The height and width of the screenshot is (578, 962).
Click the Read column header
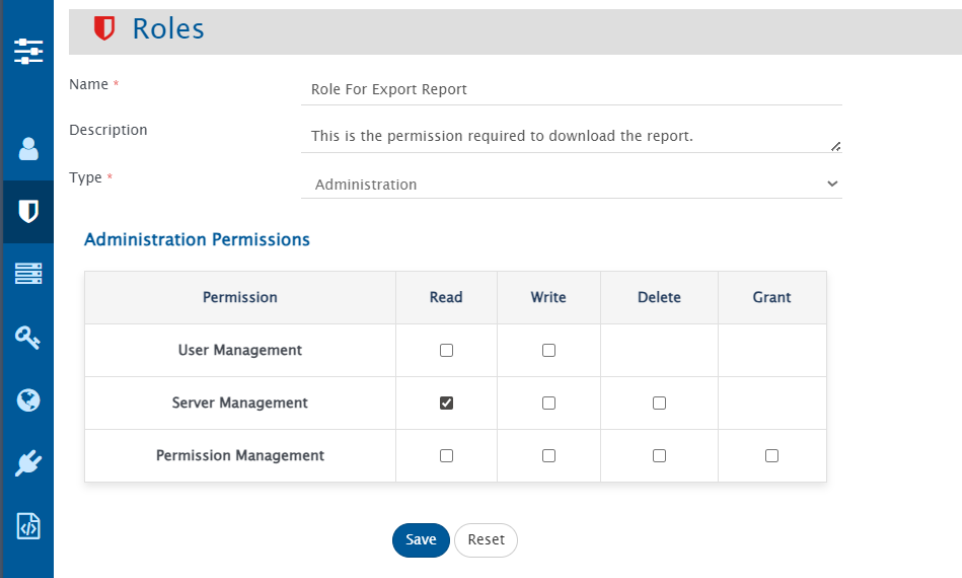pos(446,298)
